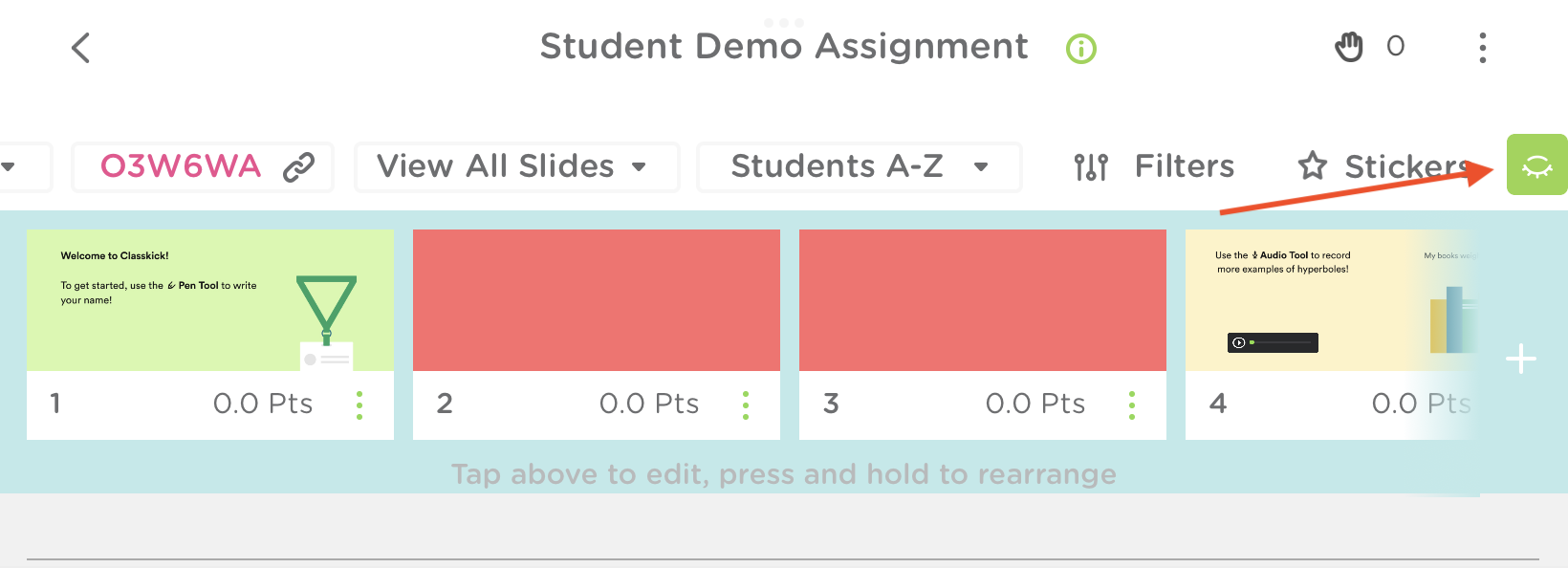The image size is (1568, 568).
Task: Play the audio bar on slide 4
Action: click(1239, 342)
